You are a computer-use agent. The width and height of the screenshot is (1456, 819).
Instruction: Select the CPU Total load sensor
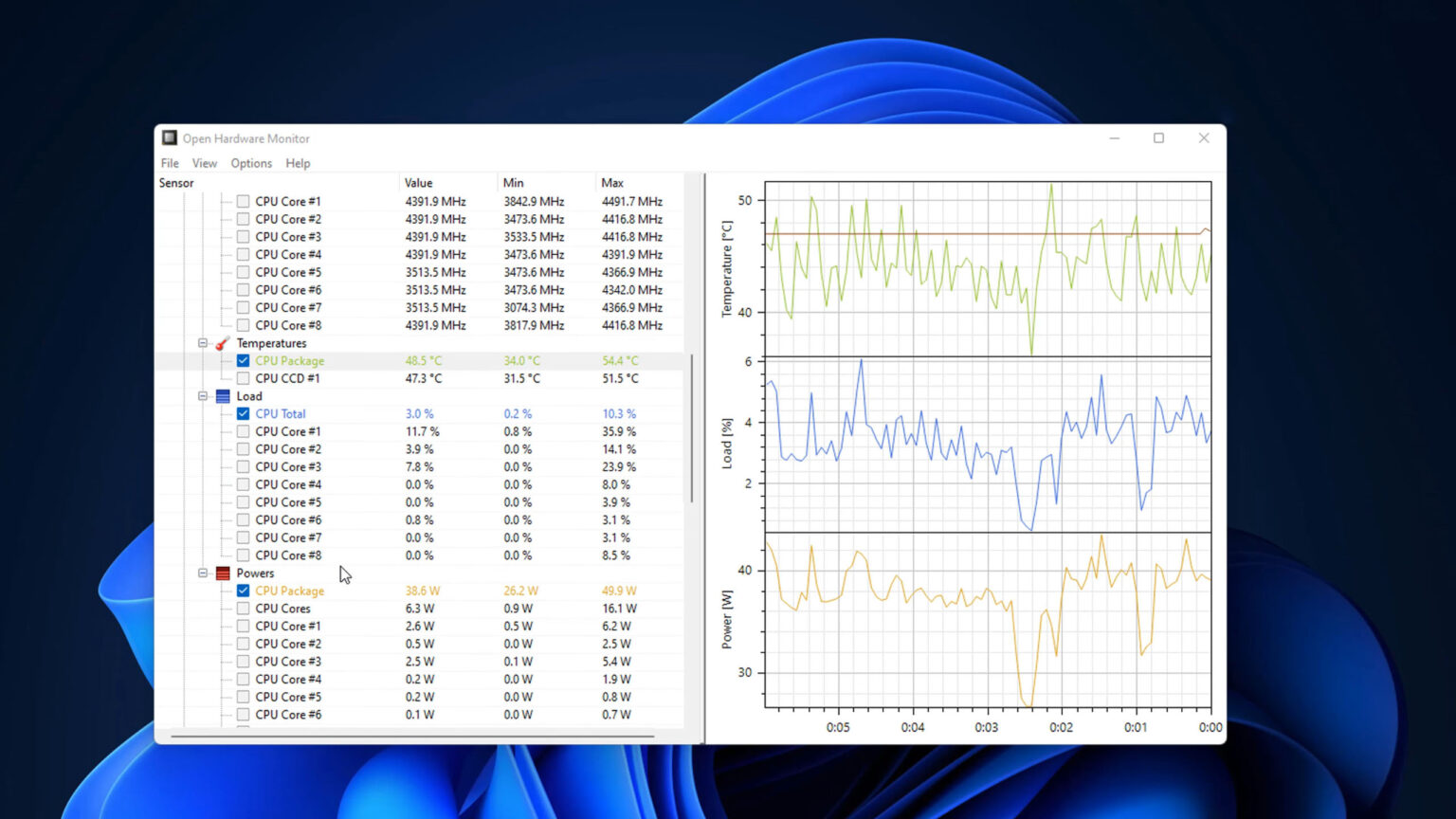pyautogui.click(x=281, y=413)
